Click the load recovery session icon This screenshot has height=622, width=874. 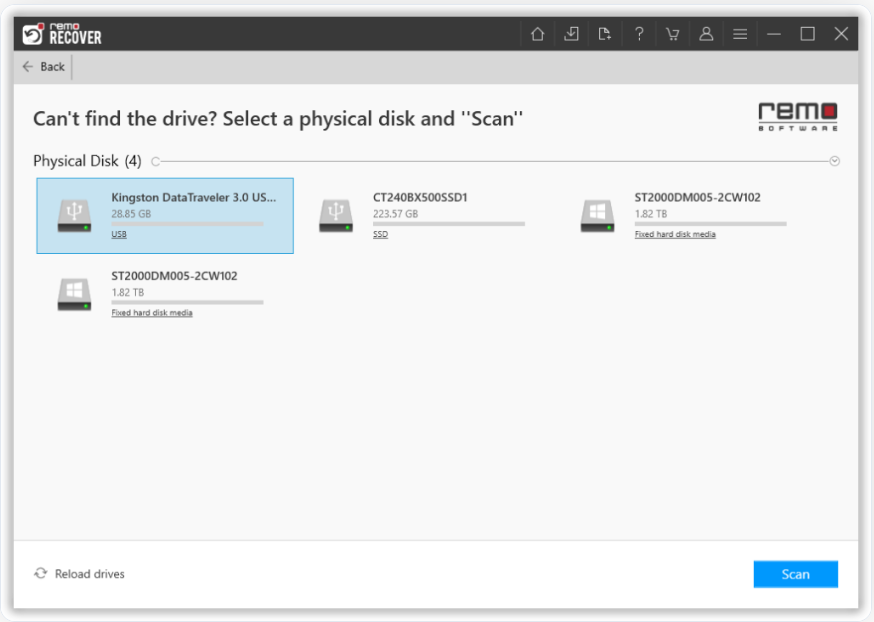(605, 34)
